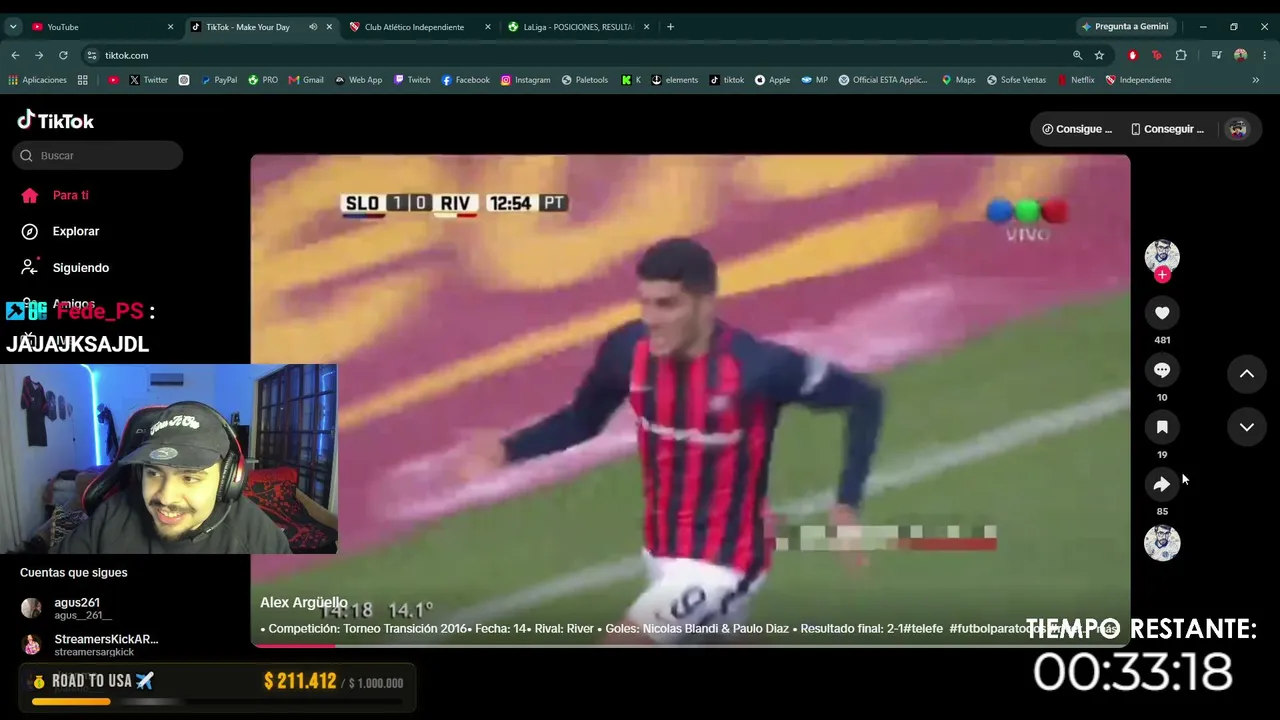
Task: Click the #telefe hashtag in the caption
Action: click(924, 629)
